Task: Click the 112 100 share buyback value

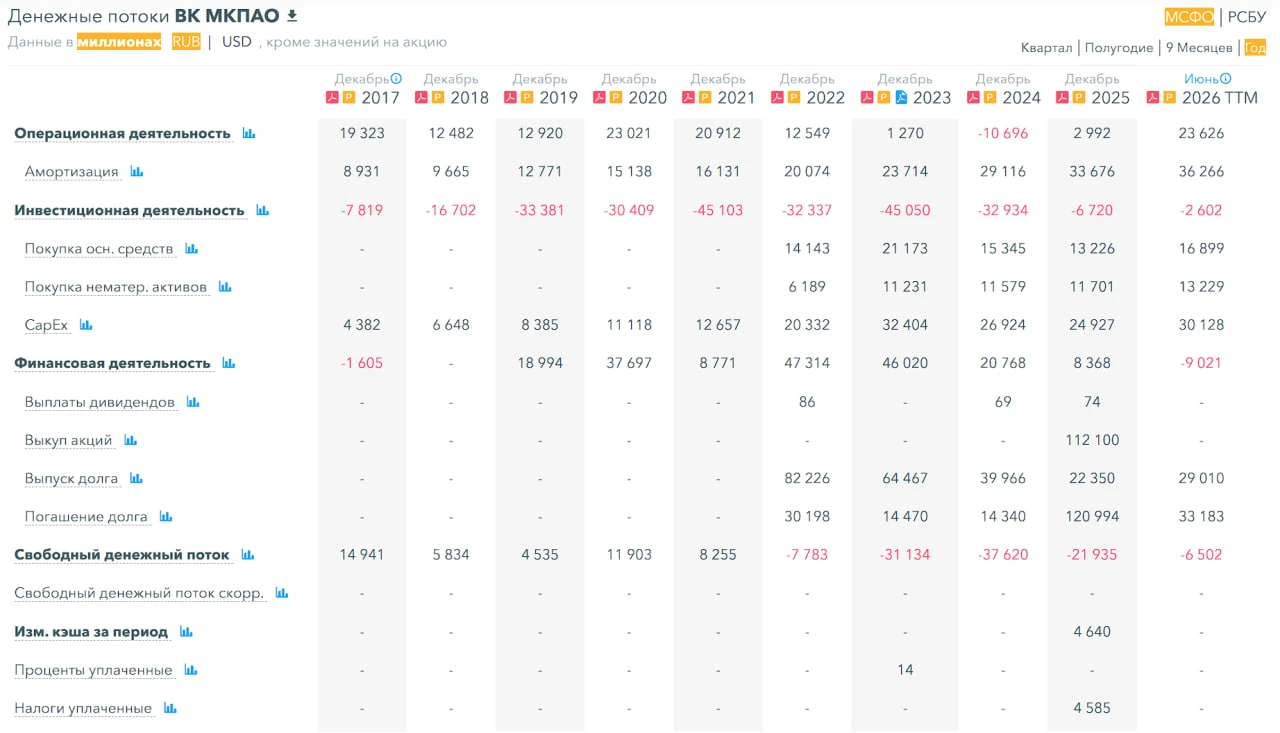Action: [1092, 440]
